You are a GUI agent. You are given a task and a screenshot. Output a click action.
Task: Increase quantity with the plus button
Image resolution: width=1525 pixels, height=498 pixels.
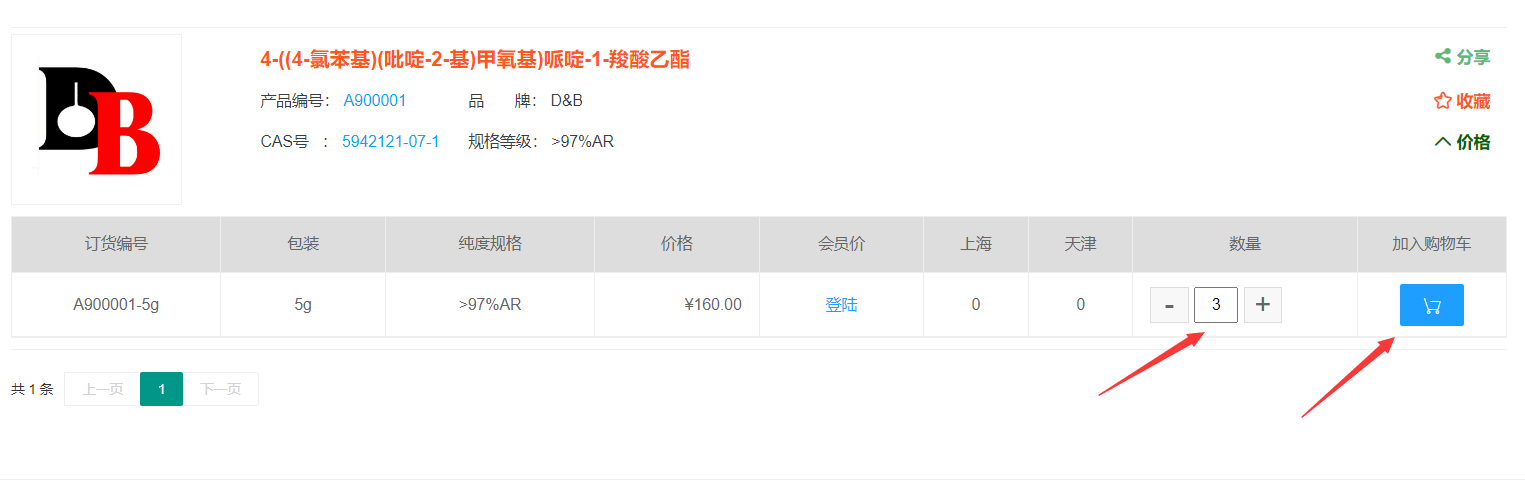(x=1263, y=305)
